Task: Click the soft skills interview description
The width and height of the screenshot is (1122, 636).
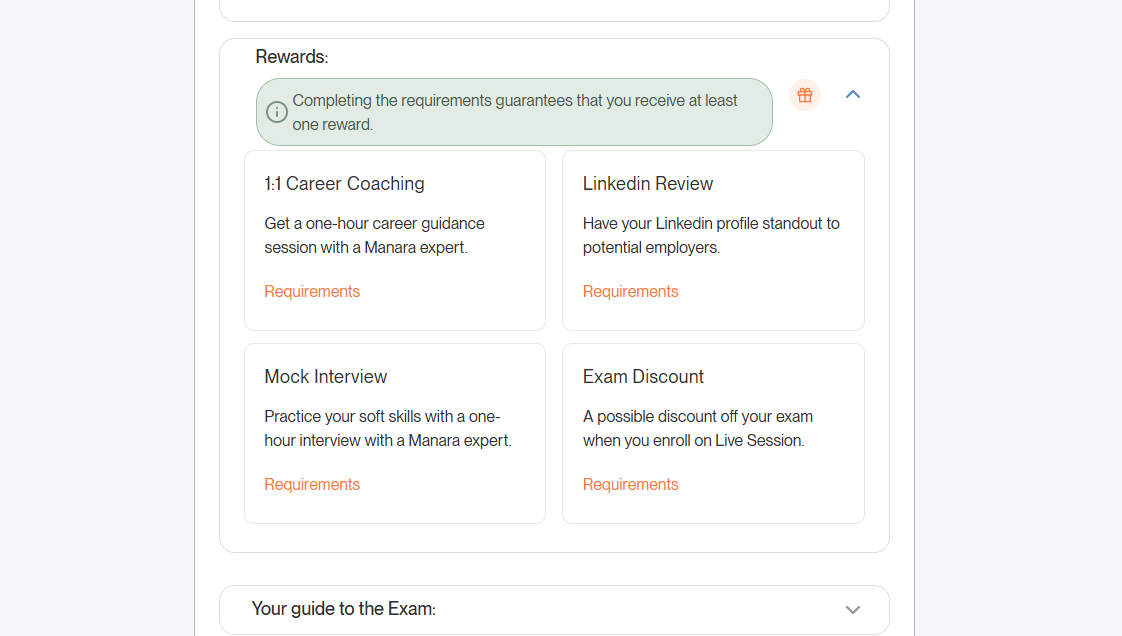Action: click(x=388, y=429)
